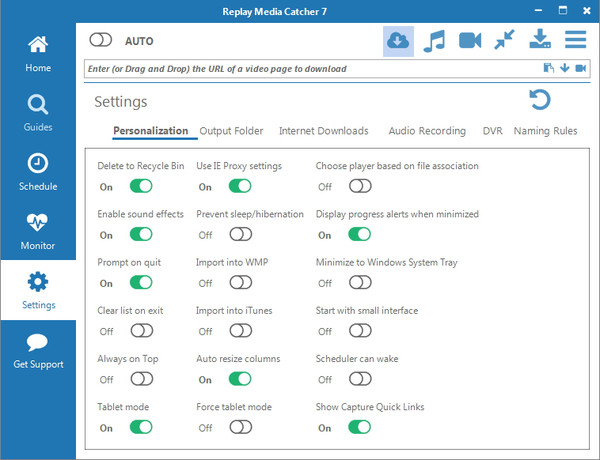The width and height of the screenshot is (600, 460).
Task: Go to Guides in the sidebar
Action: 38,113
